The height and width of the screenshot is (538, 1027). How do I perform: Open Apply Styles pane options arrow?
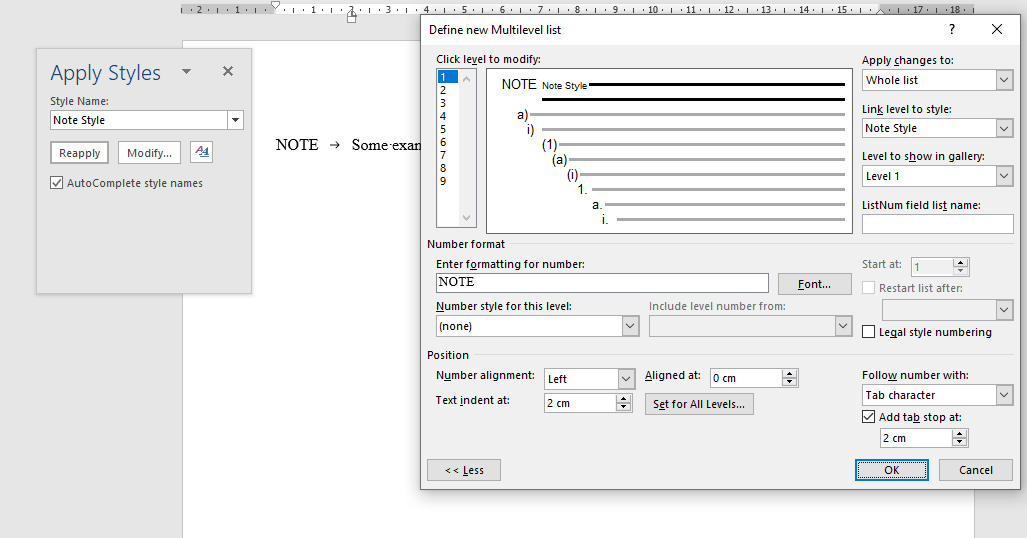[x=187, y=71]
